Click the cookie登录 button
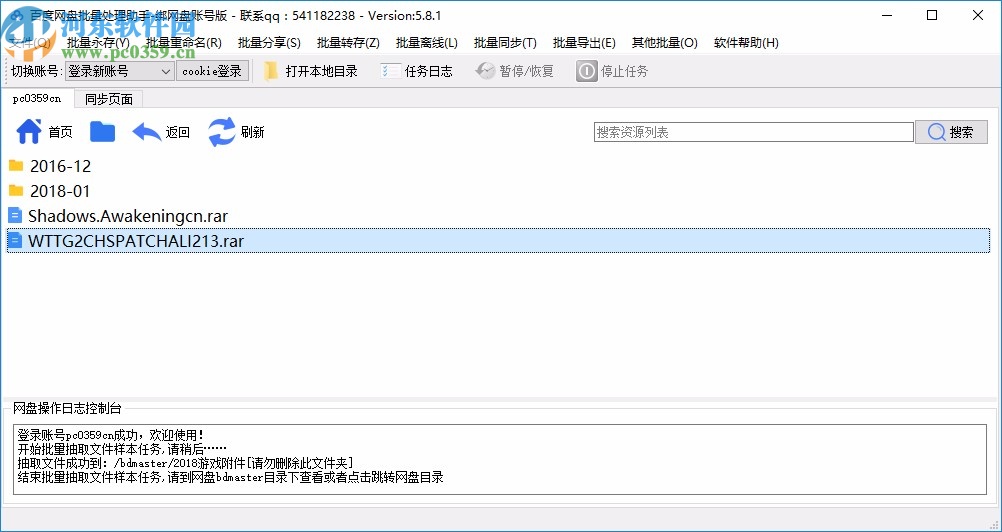Viewport: 1002px width, 532px height. coord(212,72)
